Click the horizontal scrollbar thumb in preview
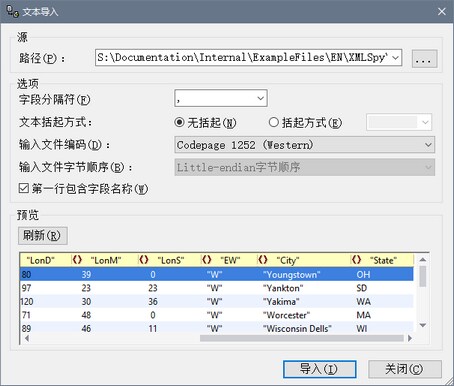The height and width of the screenshot is (386, 454). (x=302, y=338)
